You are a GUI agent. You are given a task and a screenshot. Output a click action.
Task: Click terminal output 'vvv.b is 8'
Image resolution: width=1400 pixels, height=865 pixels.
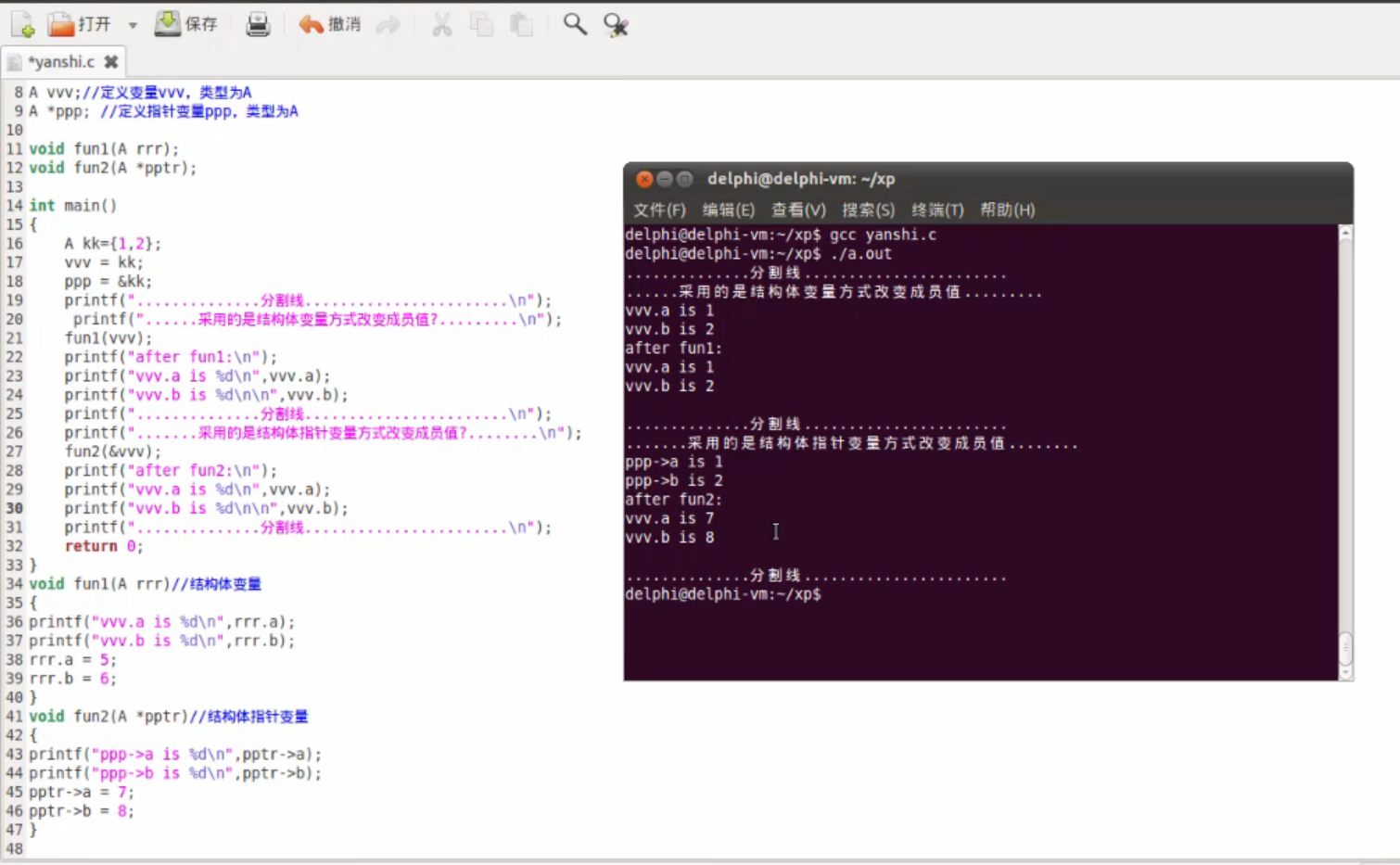click(669, 538)
